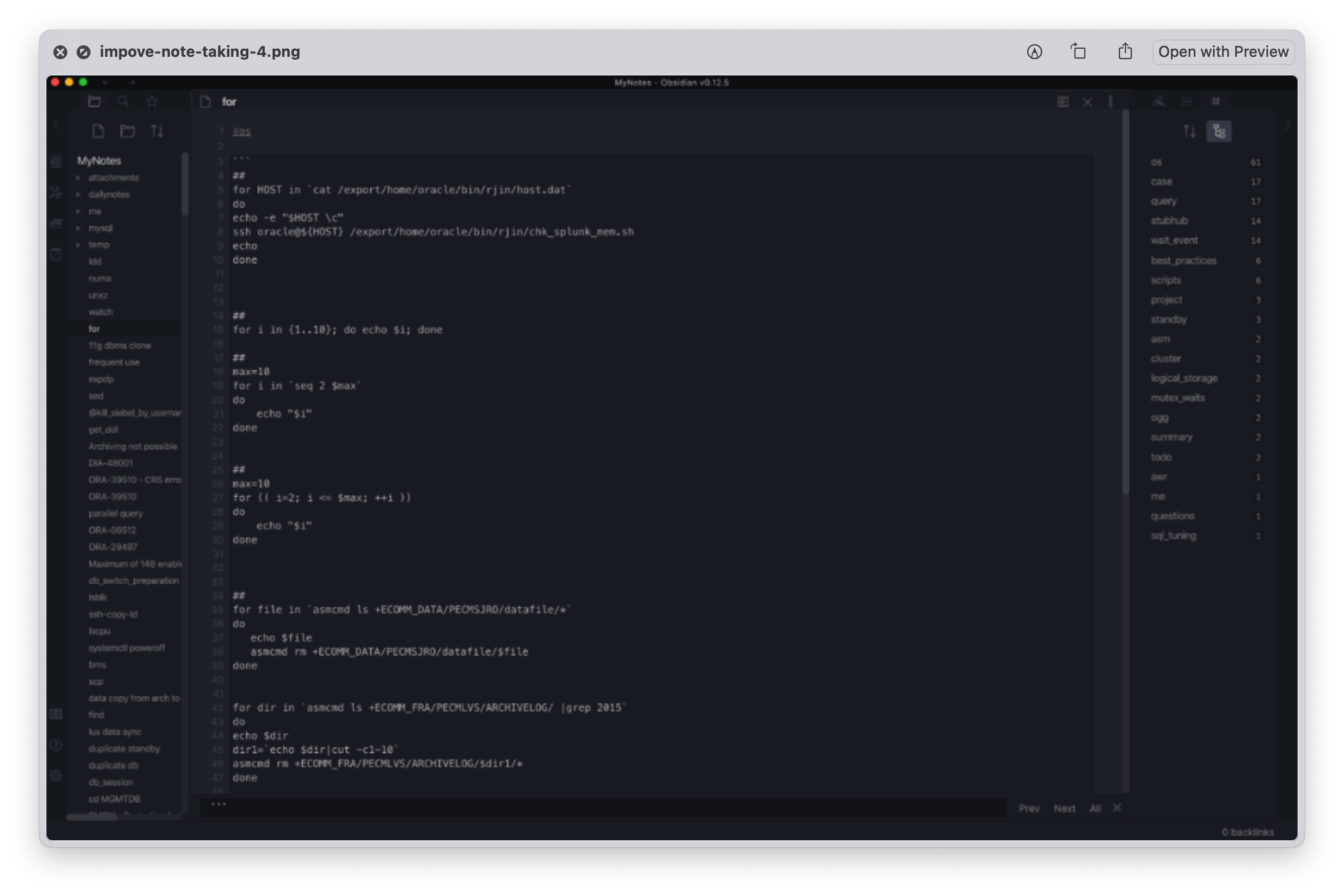Expand the 'me' folder in file explorer
The height and width of the screenshot is (896, 1344).
[x=78, y=211]
